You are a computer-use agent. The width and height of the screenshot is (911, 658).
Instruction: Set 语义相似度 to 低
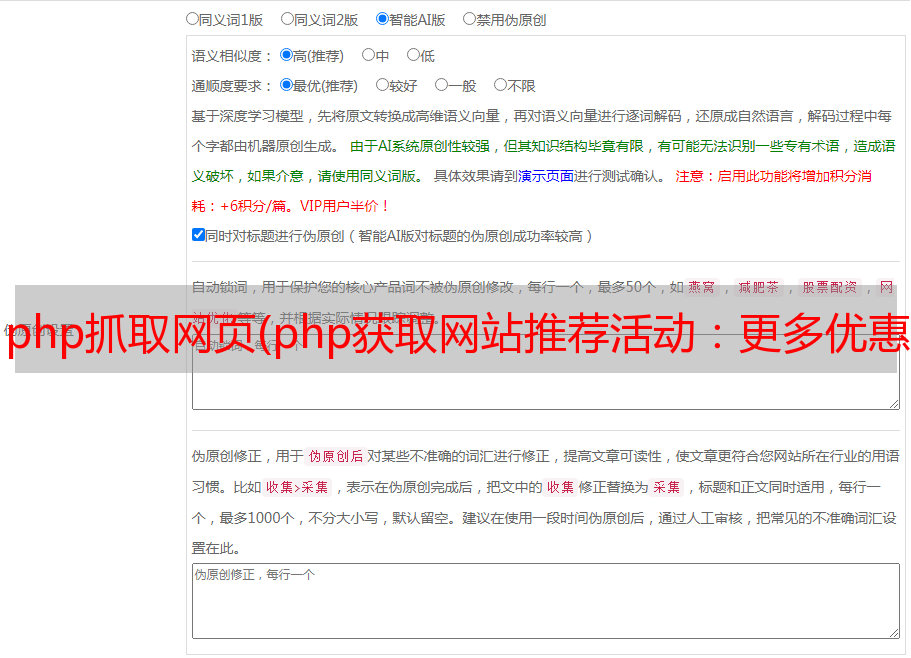coord(413,55)
